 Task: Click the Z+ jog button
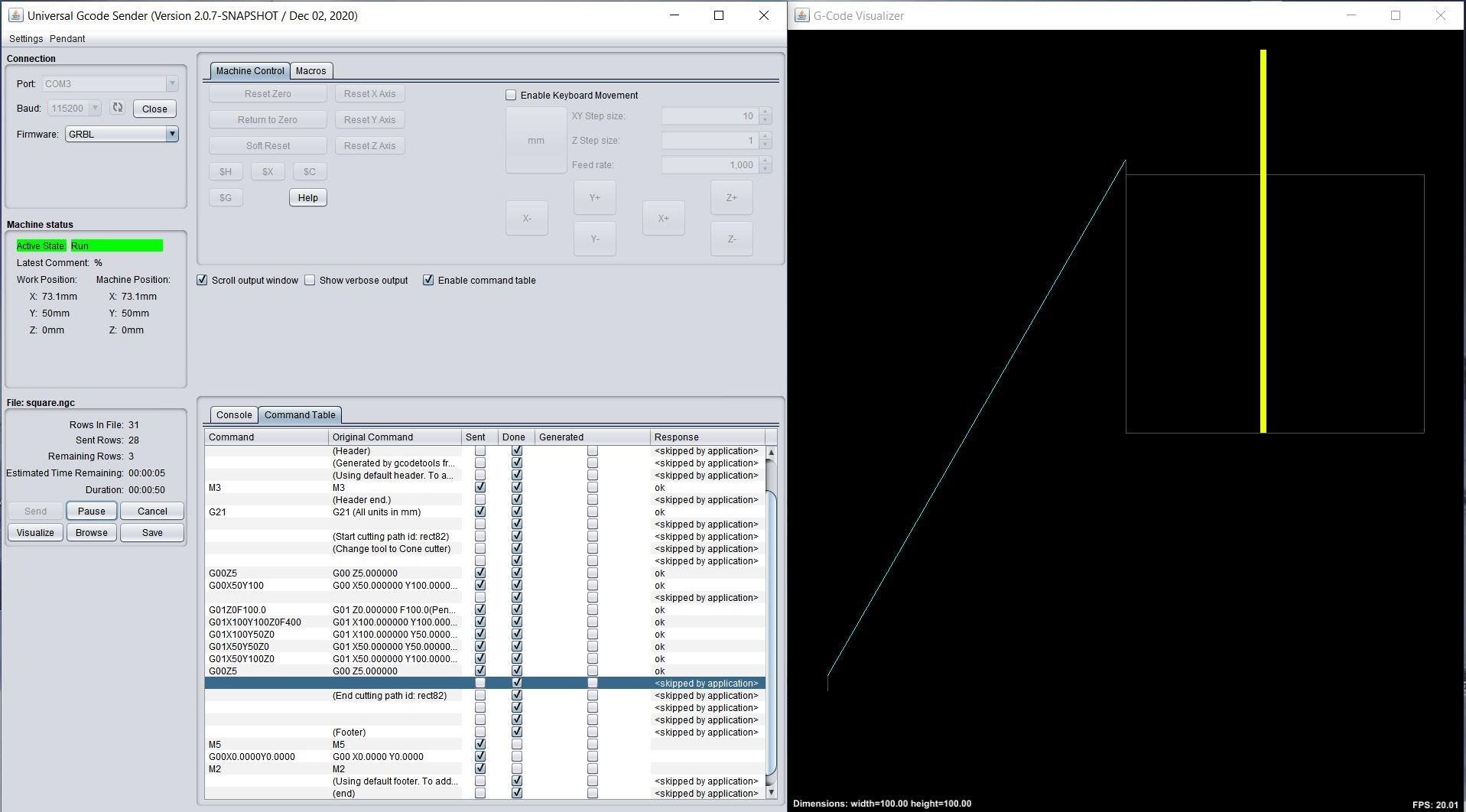pyautogui.click(x=732, y=197)
